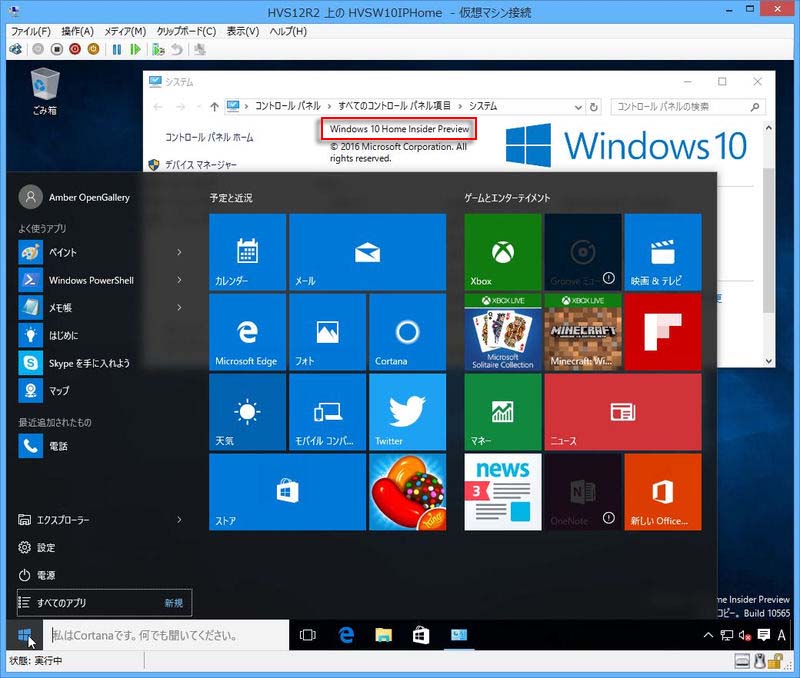Screen dimensions: 800x678
Task: Open the Phone (電話) app entry
Action: pyautogui.click(x=43, y=446)
